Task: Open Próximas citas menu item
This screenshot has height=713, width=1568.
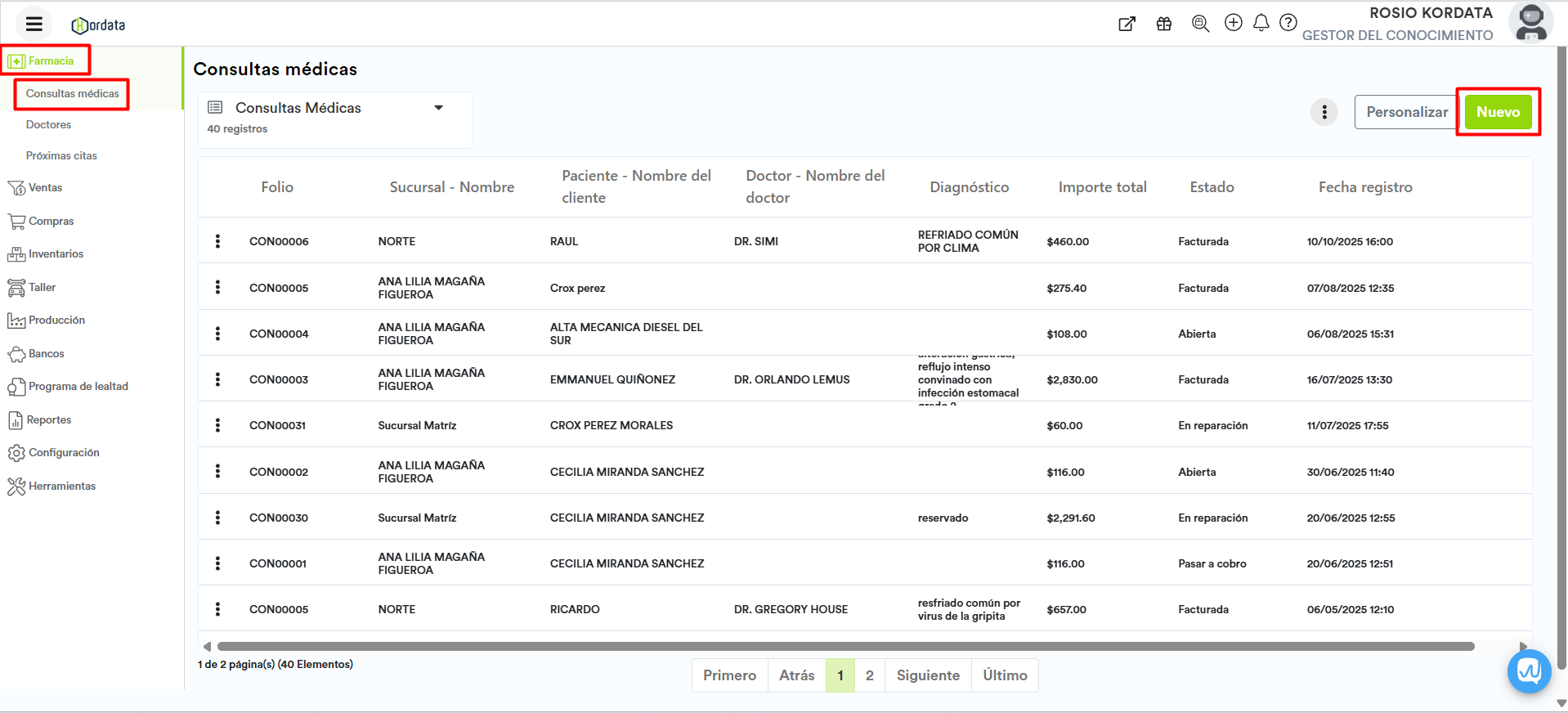Action: (x=61, y=156)
